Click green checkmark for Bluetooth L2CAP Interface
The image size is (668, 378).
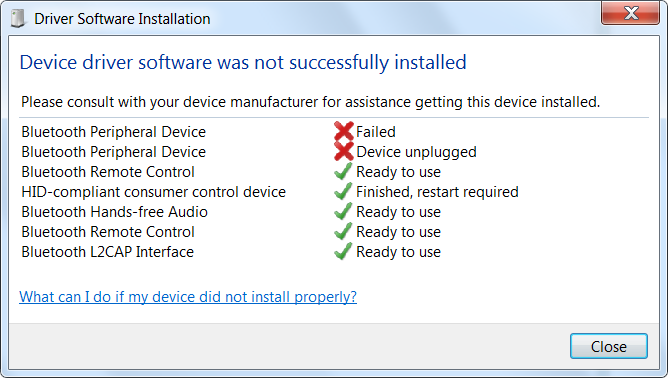coord(343,251)
